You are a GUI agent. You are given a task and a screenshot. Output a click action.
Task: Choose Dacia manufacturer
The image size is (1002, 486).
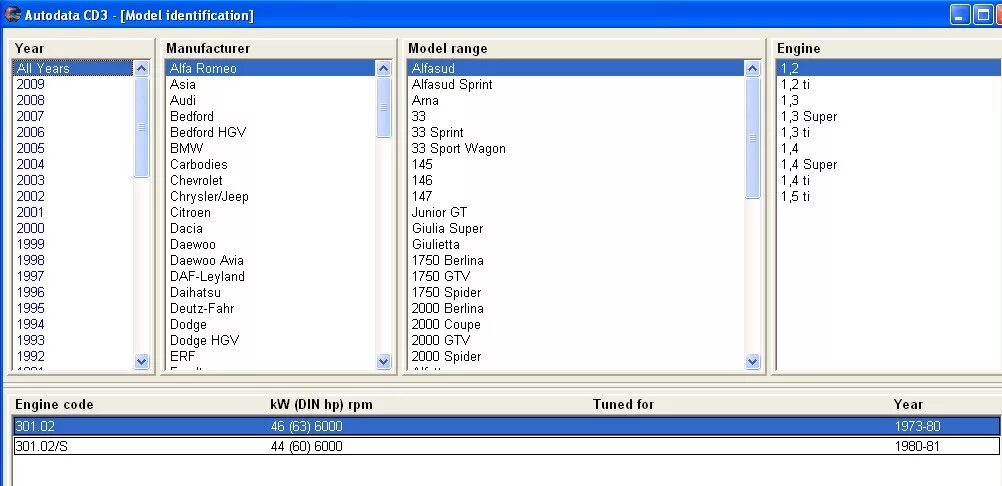[186, 228]
